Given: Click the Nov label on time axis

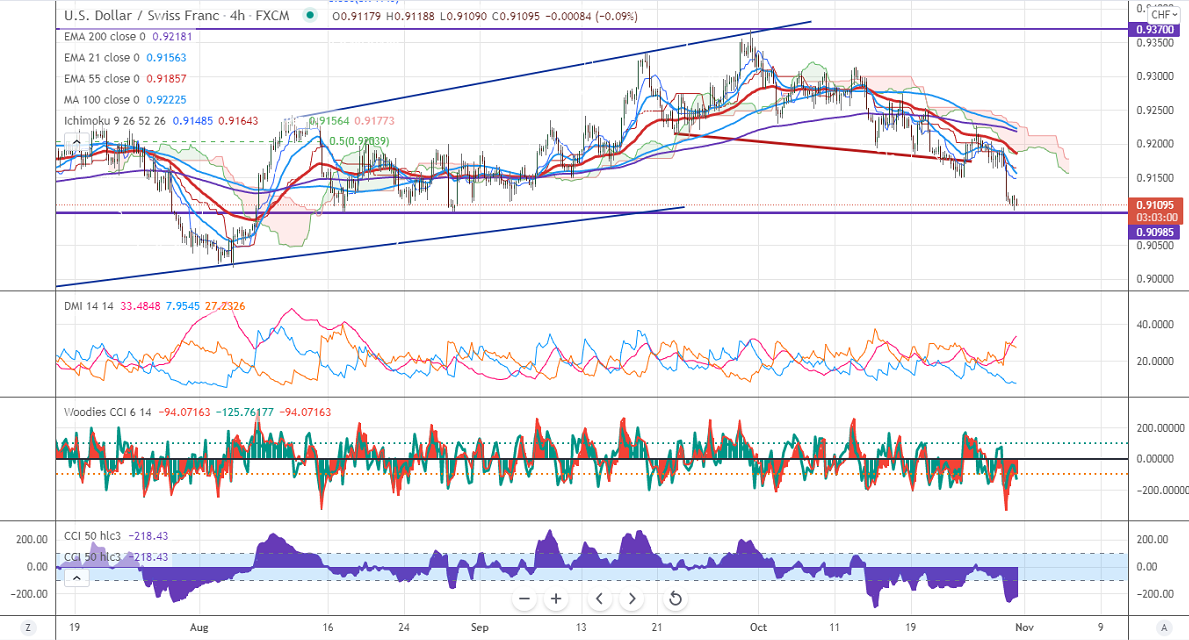Looking at the screenshot, I should (x=1024, y=627).
